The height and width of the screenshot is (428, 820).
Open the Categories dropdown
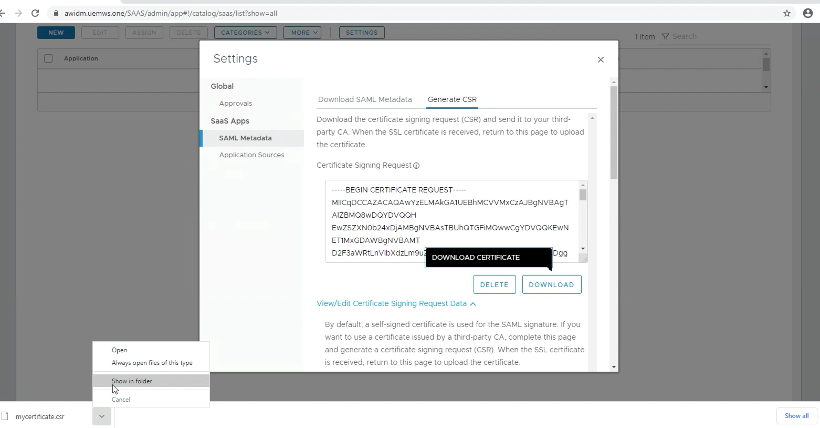click(x=244, y=33)
